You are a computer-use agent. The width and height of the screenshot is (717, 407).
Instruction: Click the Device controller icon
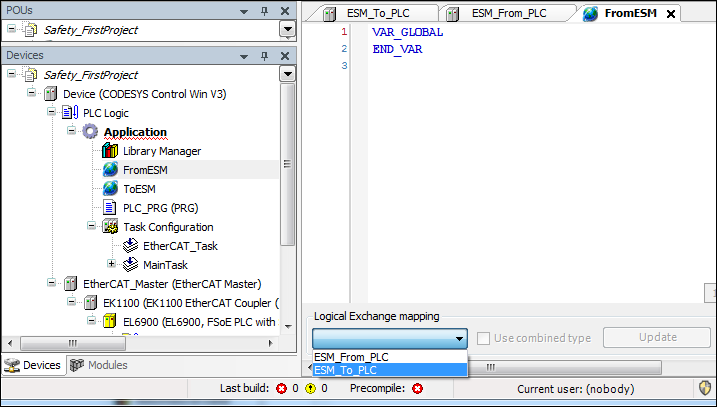pyautogui.click(x=50, y=94)
